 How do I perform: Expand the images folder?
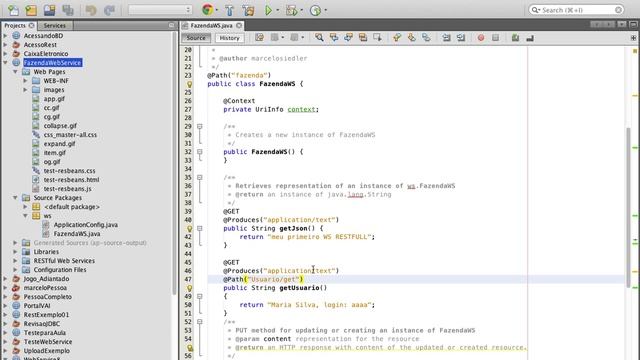25,89
